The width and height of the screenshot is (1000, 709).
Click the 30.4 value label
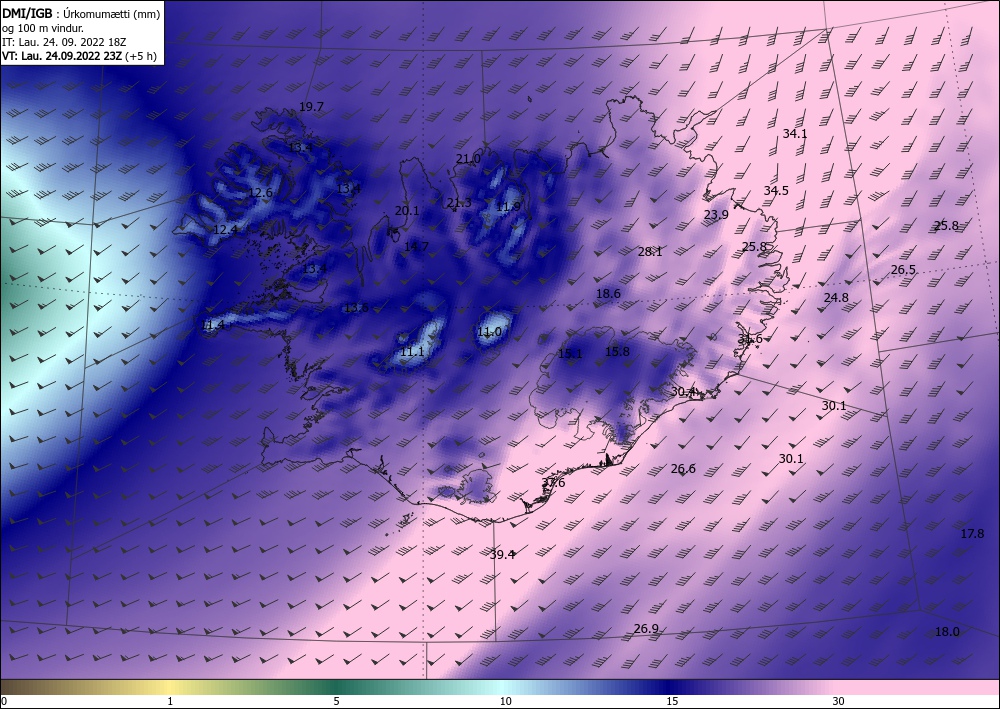[x=683, y=392]
